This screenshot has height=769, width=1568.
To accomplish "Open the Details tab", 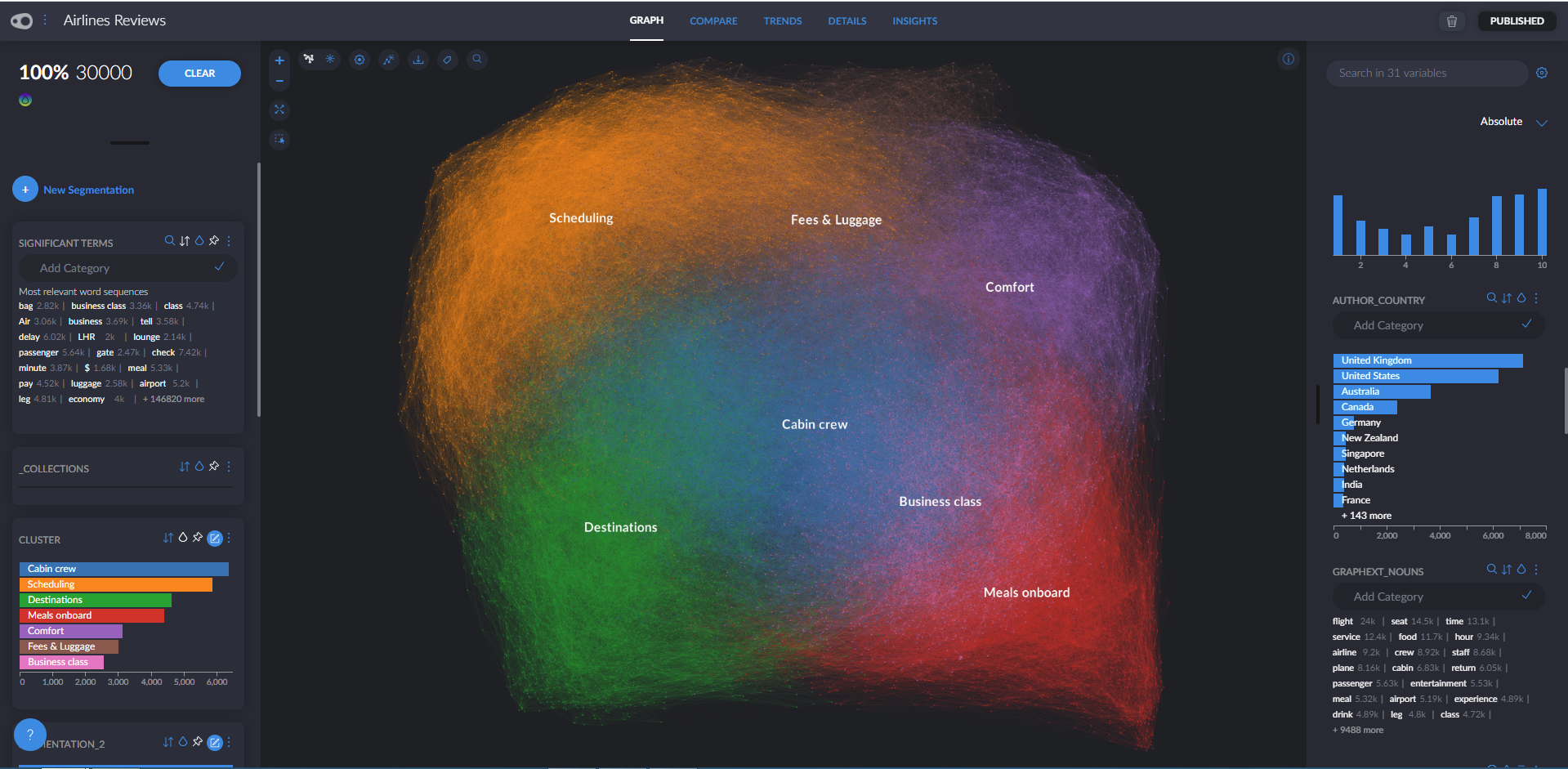I will coord(847,21).
